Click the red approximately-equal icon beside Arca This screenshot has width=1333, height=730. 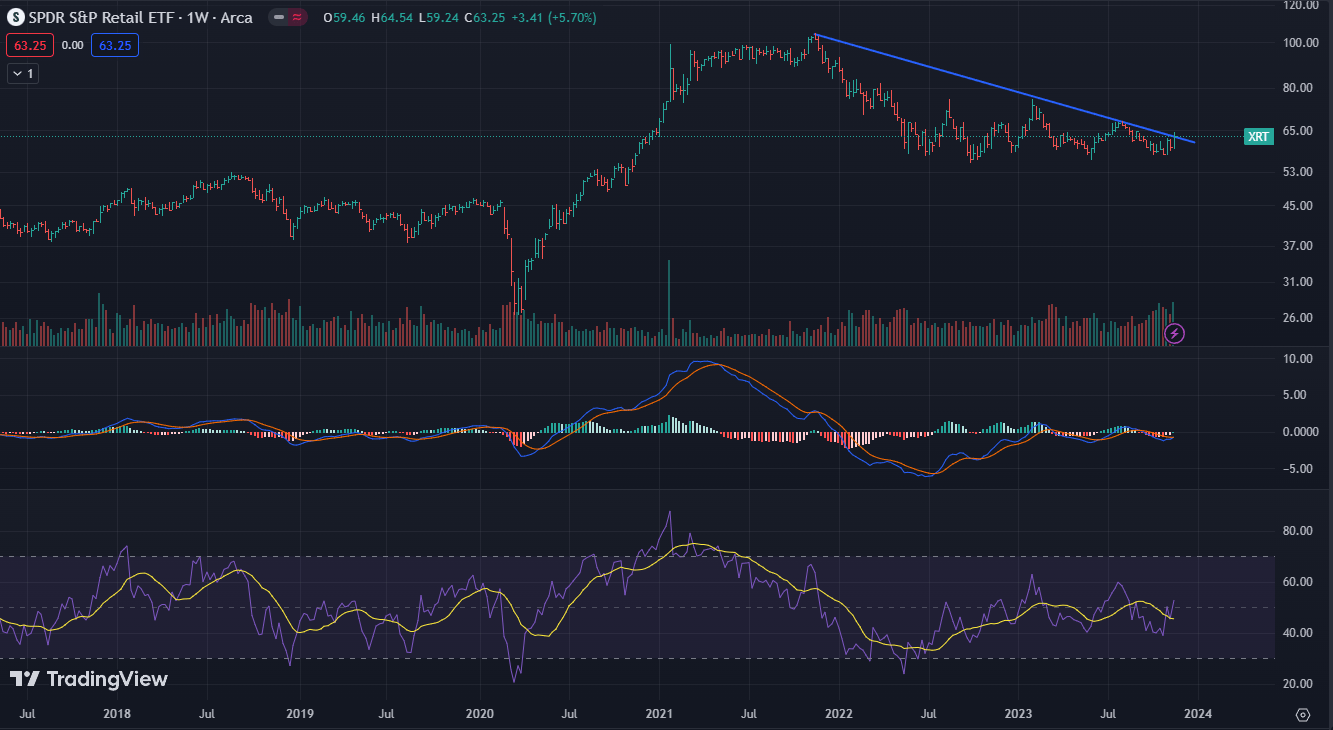coord(297,18)
